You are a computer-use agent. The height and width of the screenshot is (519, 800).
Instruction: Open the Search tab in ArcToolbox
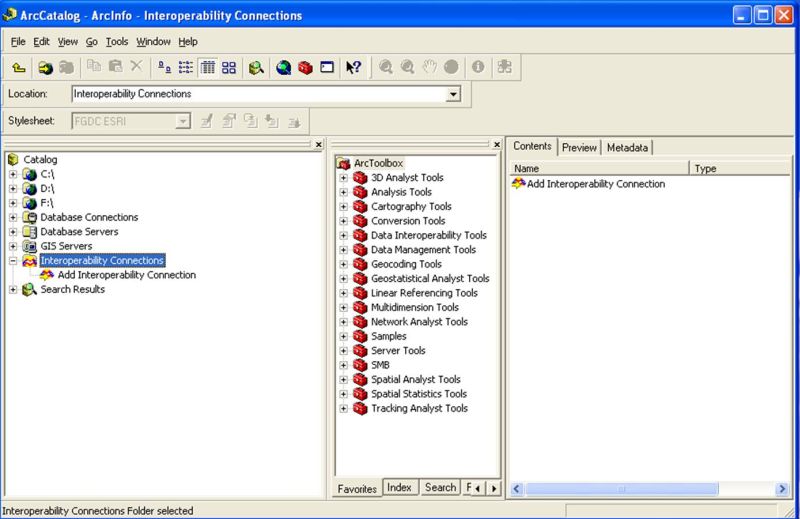pyautogui.click(x=440, y=487)
